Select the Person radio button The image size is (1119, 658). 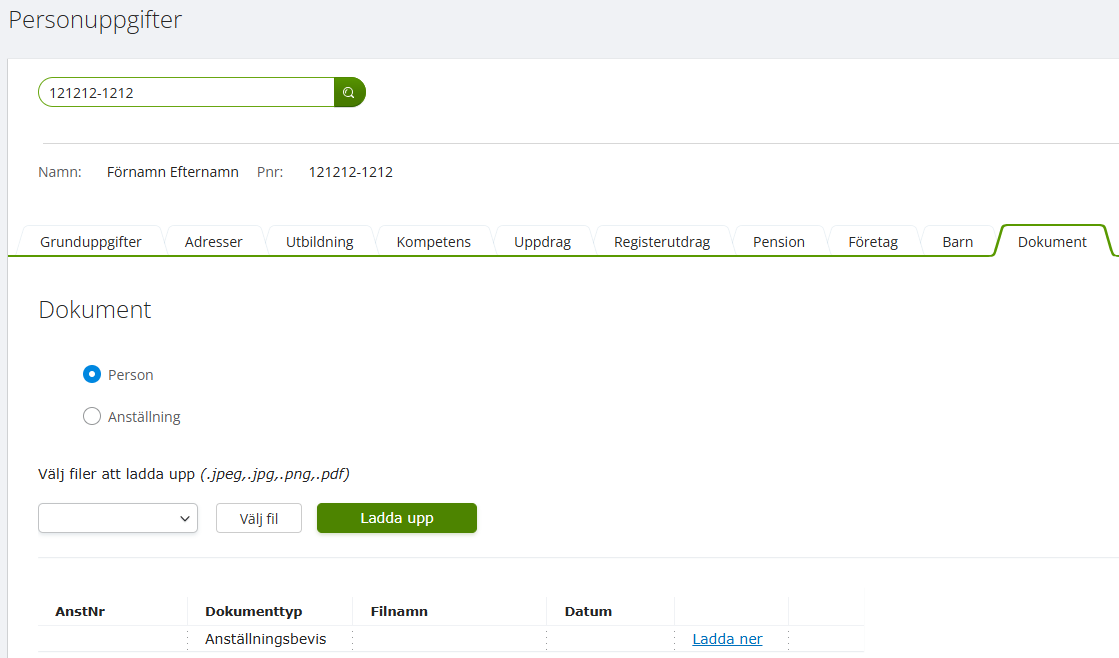point(92,375)
